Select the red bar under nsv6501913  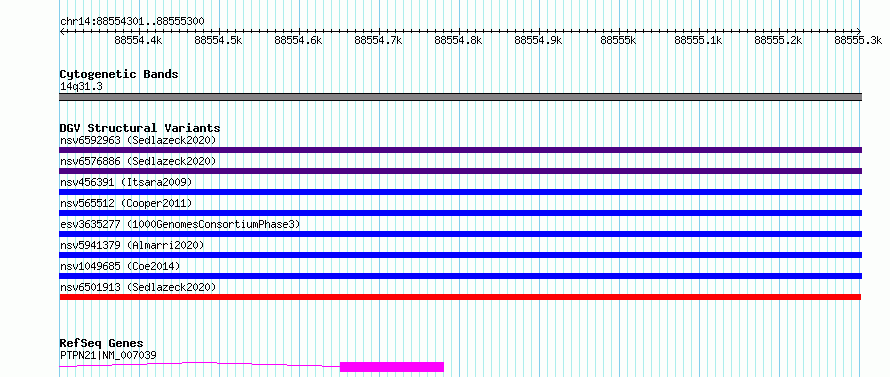pyautogui.click(x=460, y=297)
